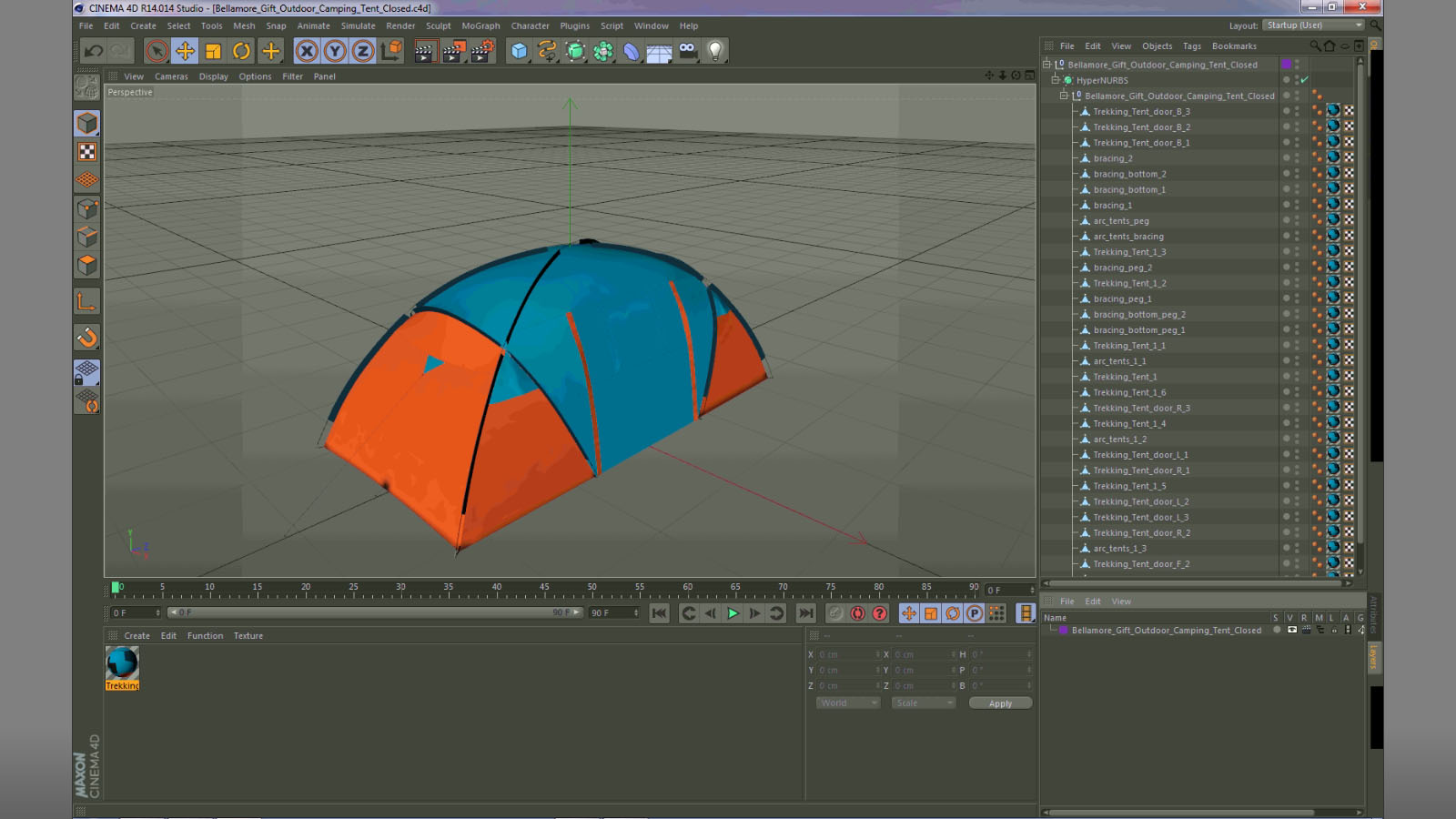Select the Trekking material thumbnail

[122, 669]
